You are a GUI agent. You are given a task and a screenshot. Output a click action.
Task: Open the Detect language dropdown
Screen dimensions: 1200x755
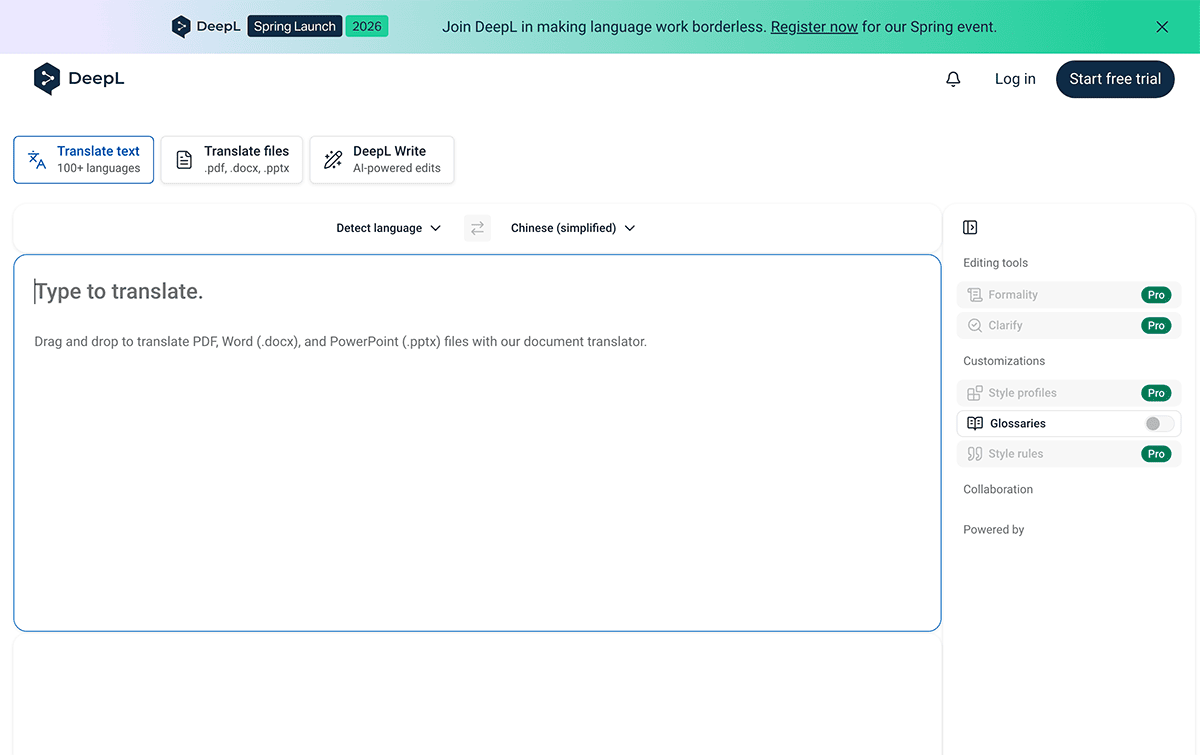click(x=388, y=228)
